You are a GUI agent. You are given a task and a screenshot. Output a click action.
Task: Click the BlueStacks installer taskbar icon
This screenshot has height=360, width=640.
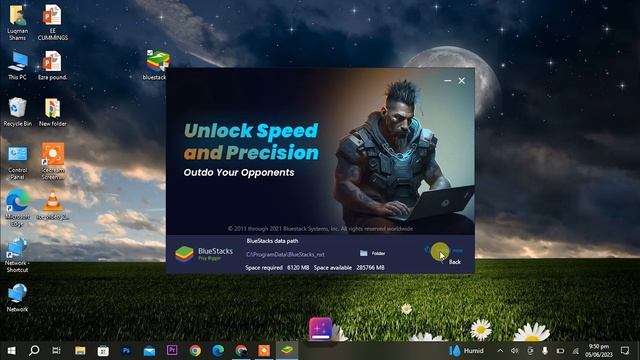(x=287, y=351)
